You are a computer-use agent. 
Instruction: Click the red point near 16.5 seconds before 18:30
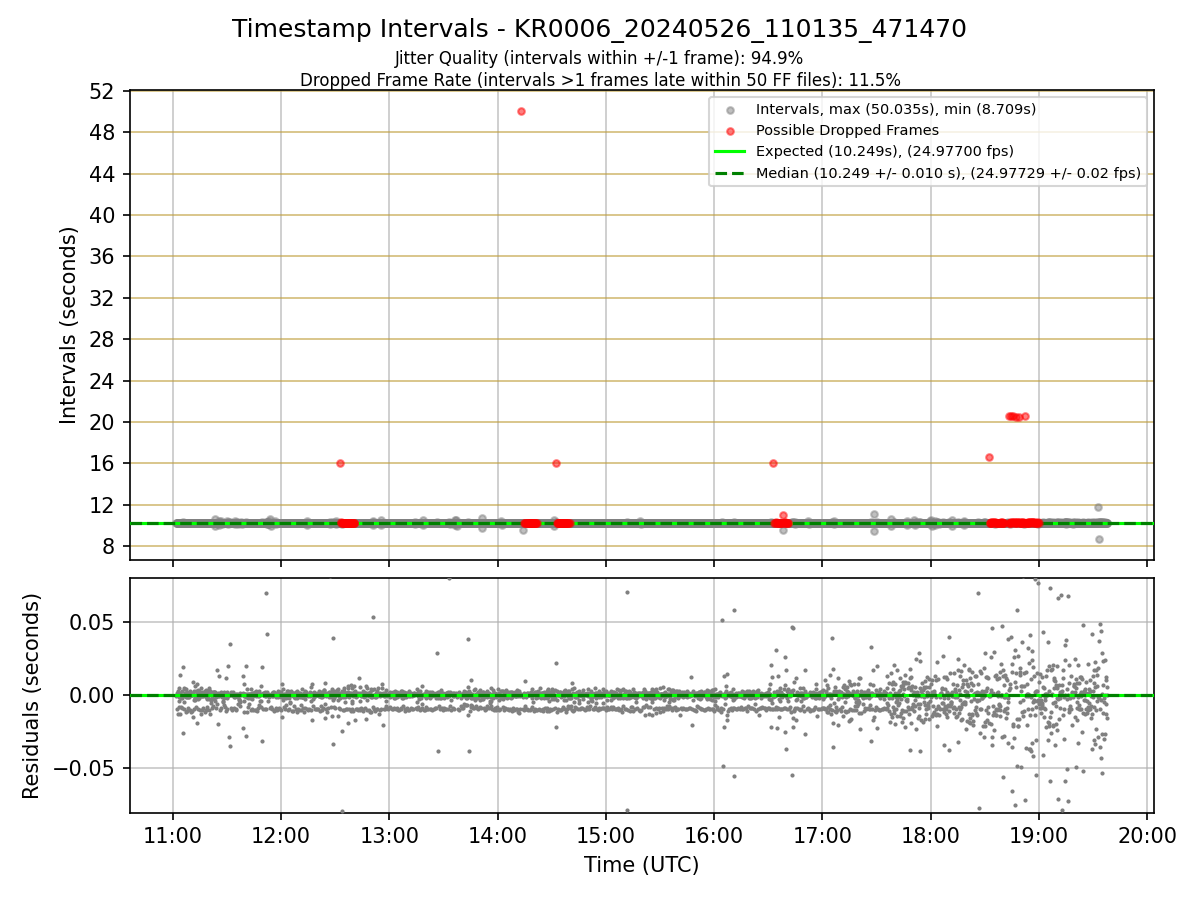[x=989, y=457]
